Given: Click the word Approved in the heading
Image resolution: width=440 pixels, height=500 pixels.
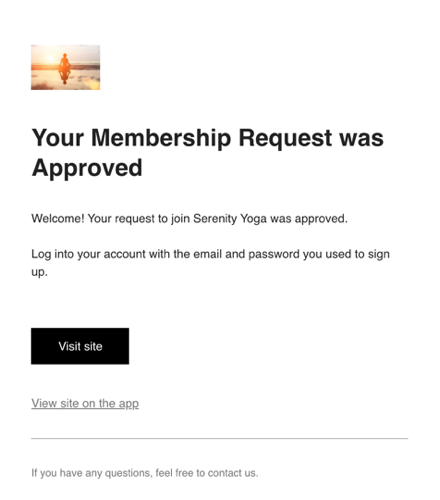Looking at the screenshot, I should [x=87, y=168].
